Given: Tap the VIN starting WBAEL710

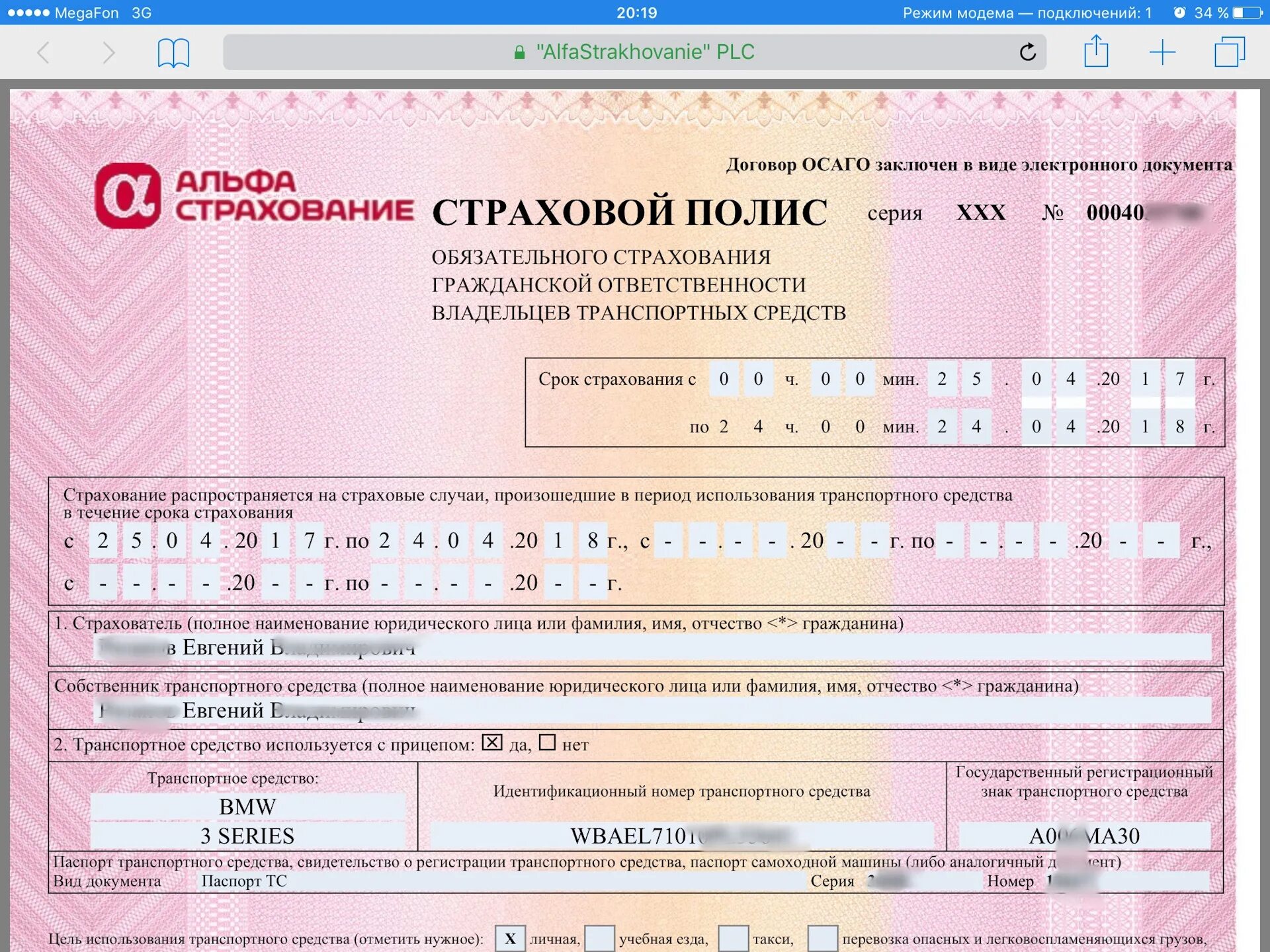Looking at the screenshot, I should click(x=682, y=836).
